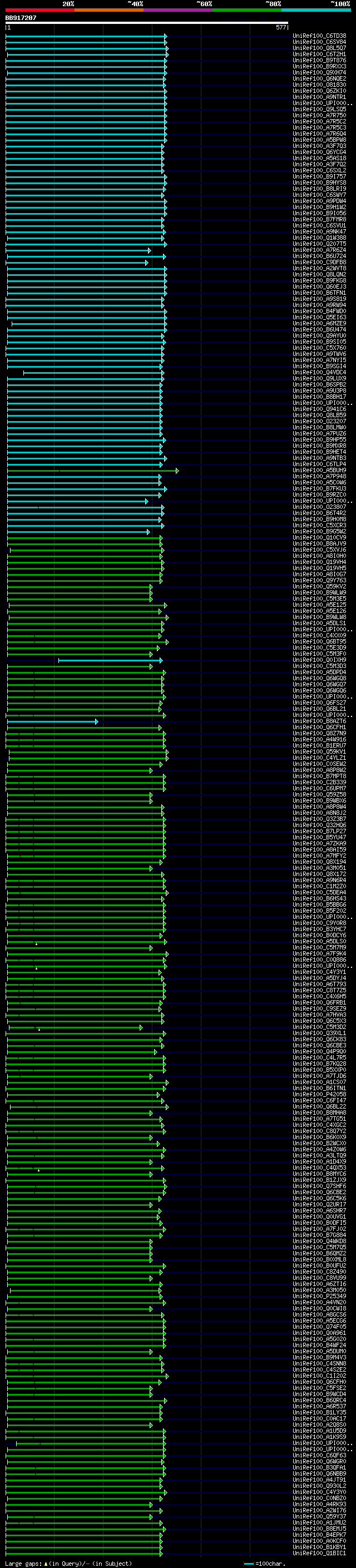
Task: Click the orange ~40% identity legend segment
Action: click(x=110, y=10)
